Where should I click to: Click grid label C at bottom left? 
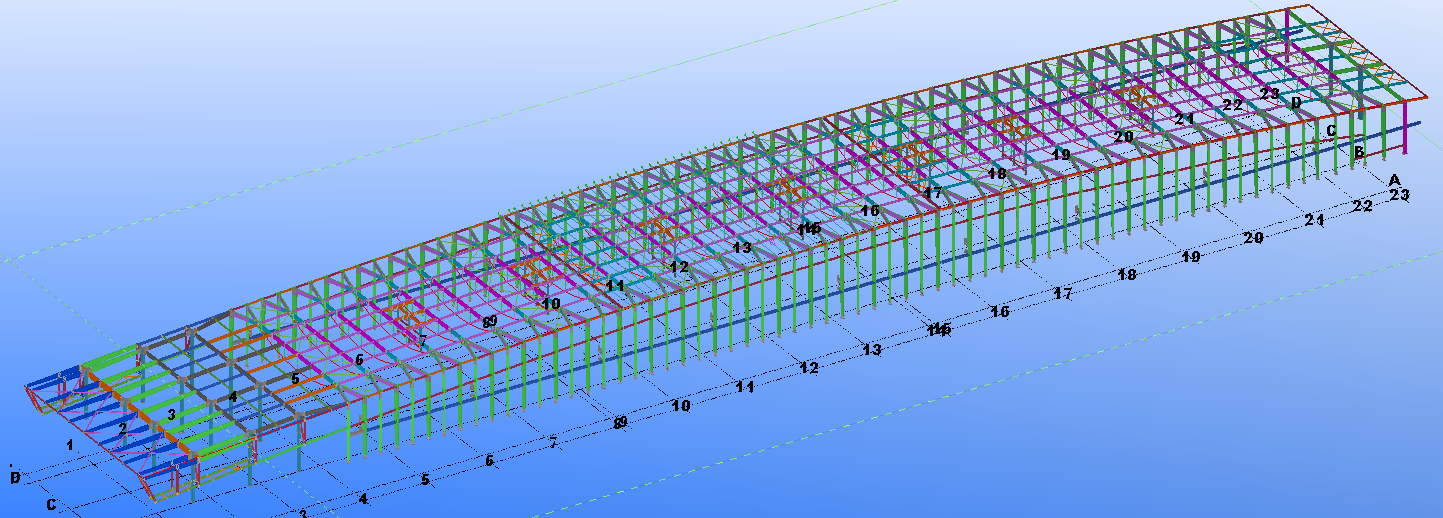51,505
